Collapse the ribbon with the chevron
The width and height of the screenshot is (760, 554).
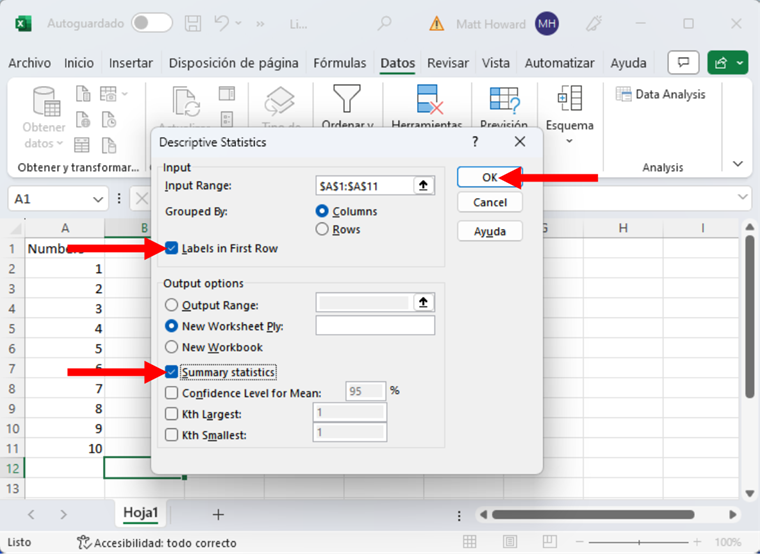(738, 163)
